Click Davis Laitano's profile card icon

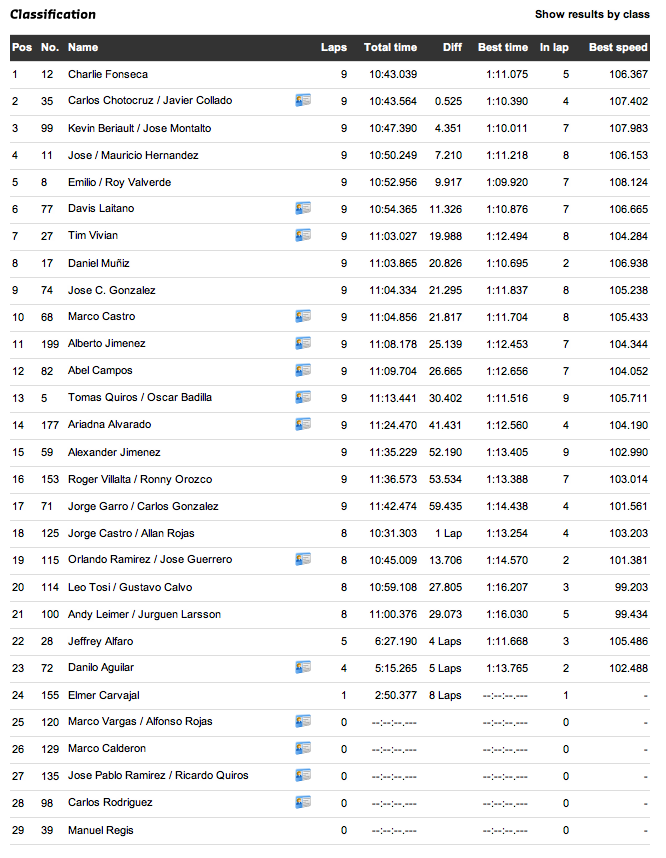pyautogui.click(x=303, y=208)
